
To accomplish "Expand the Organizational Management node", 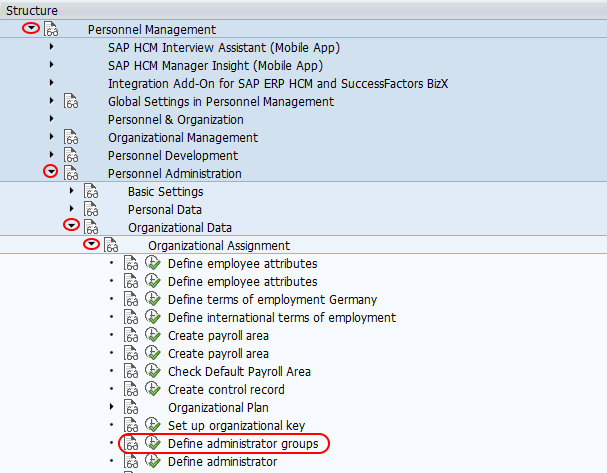I will pyautogui.click(x=51, y=137).
